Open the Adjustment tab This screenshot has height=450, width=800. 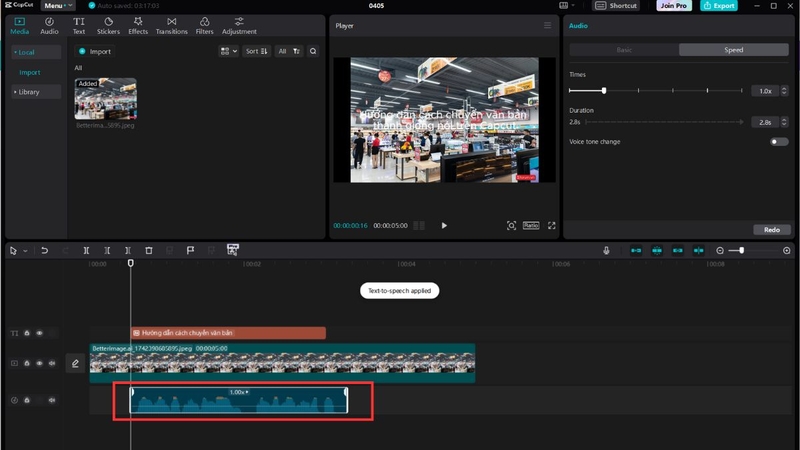239,26
